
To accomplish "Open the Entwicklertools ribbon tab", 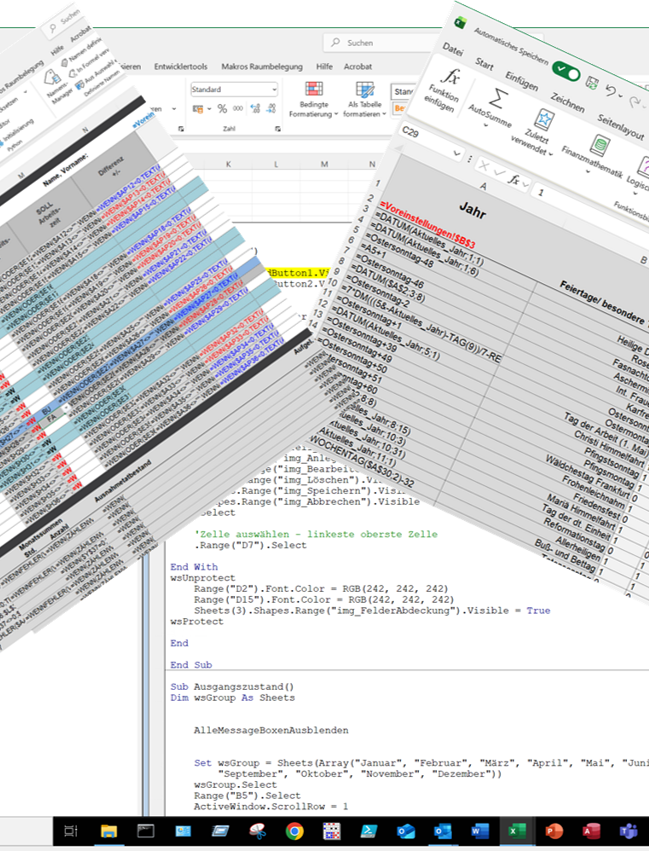I will click(181, 66).
